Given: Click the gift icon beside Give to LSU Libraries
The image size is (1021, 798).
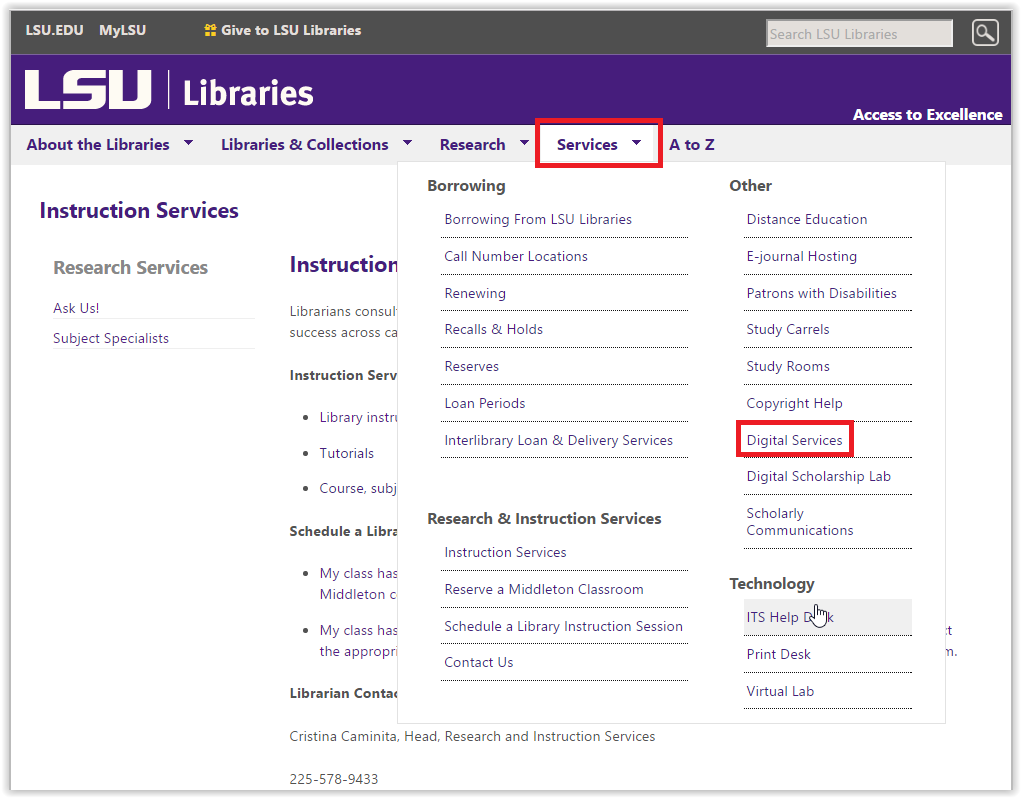Looking at the screenshot, I should coord(210,30).
